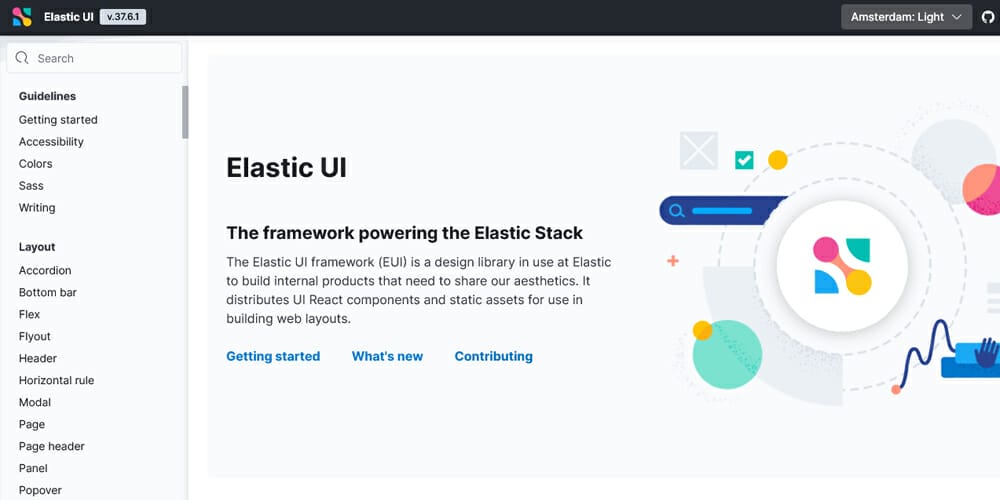This screenshot has height=500, width=1000.
Task: Open the Amsterdam: Light theme dropdown
Action: click(906, 17)
